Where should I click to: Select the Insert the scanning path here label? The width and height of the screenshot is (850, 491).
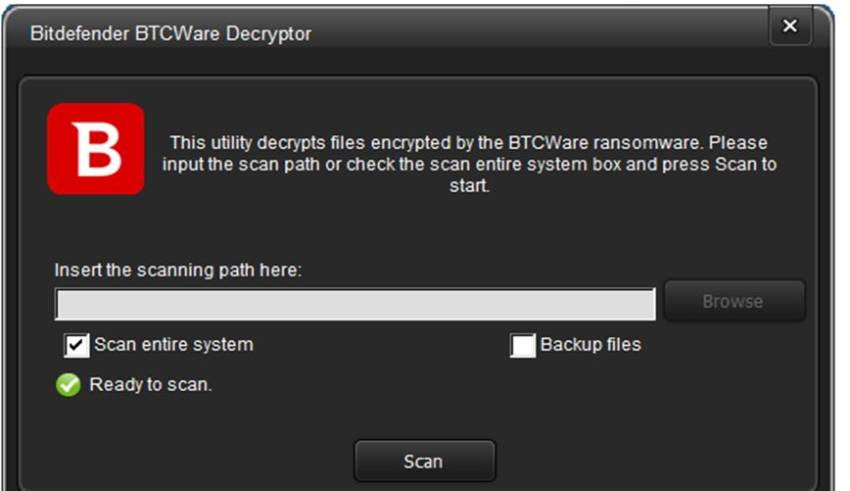coord(178,270)
